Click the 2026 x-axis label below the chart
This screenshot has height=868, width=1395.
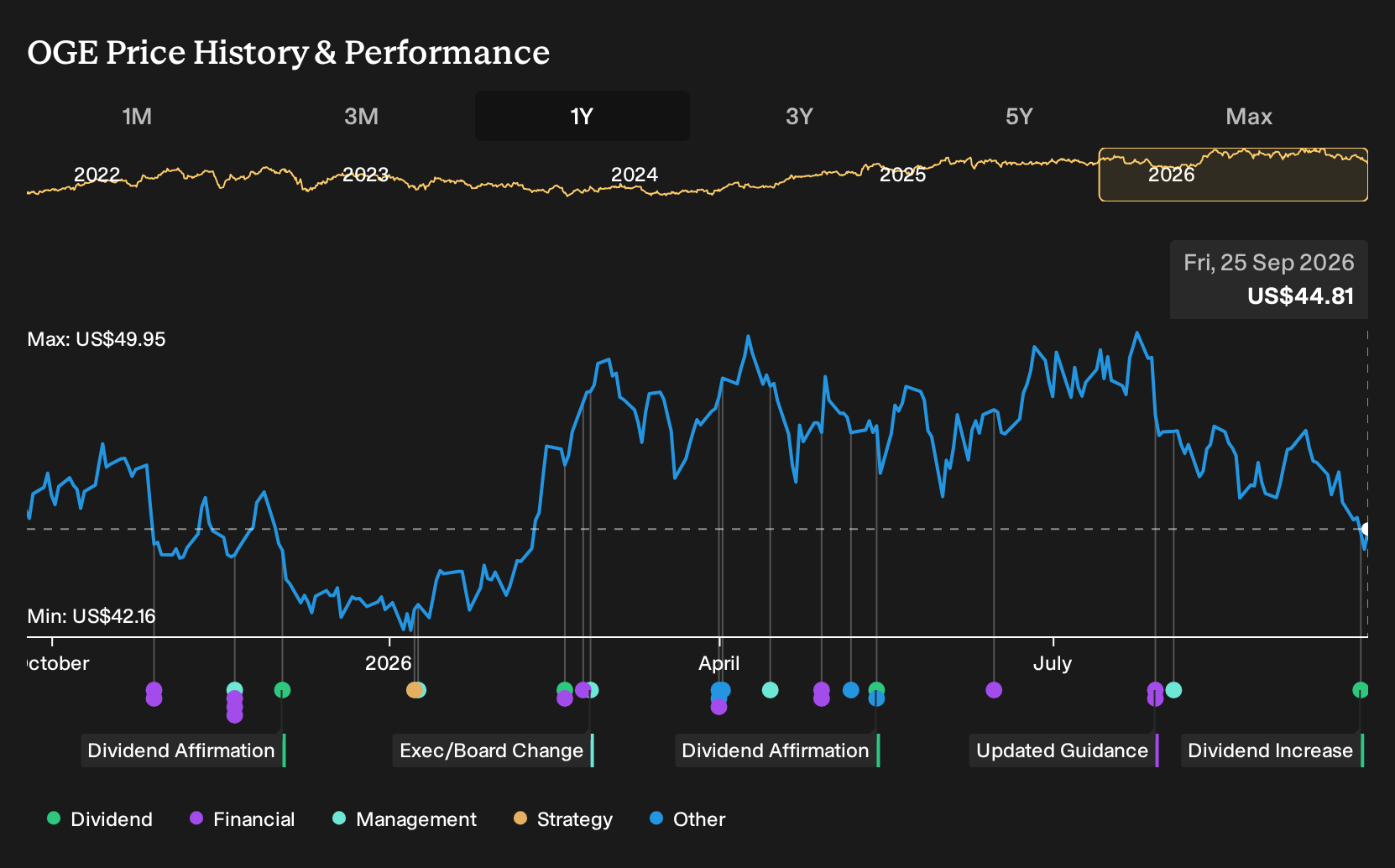click(388, 663)
